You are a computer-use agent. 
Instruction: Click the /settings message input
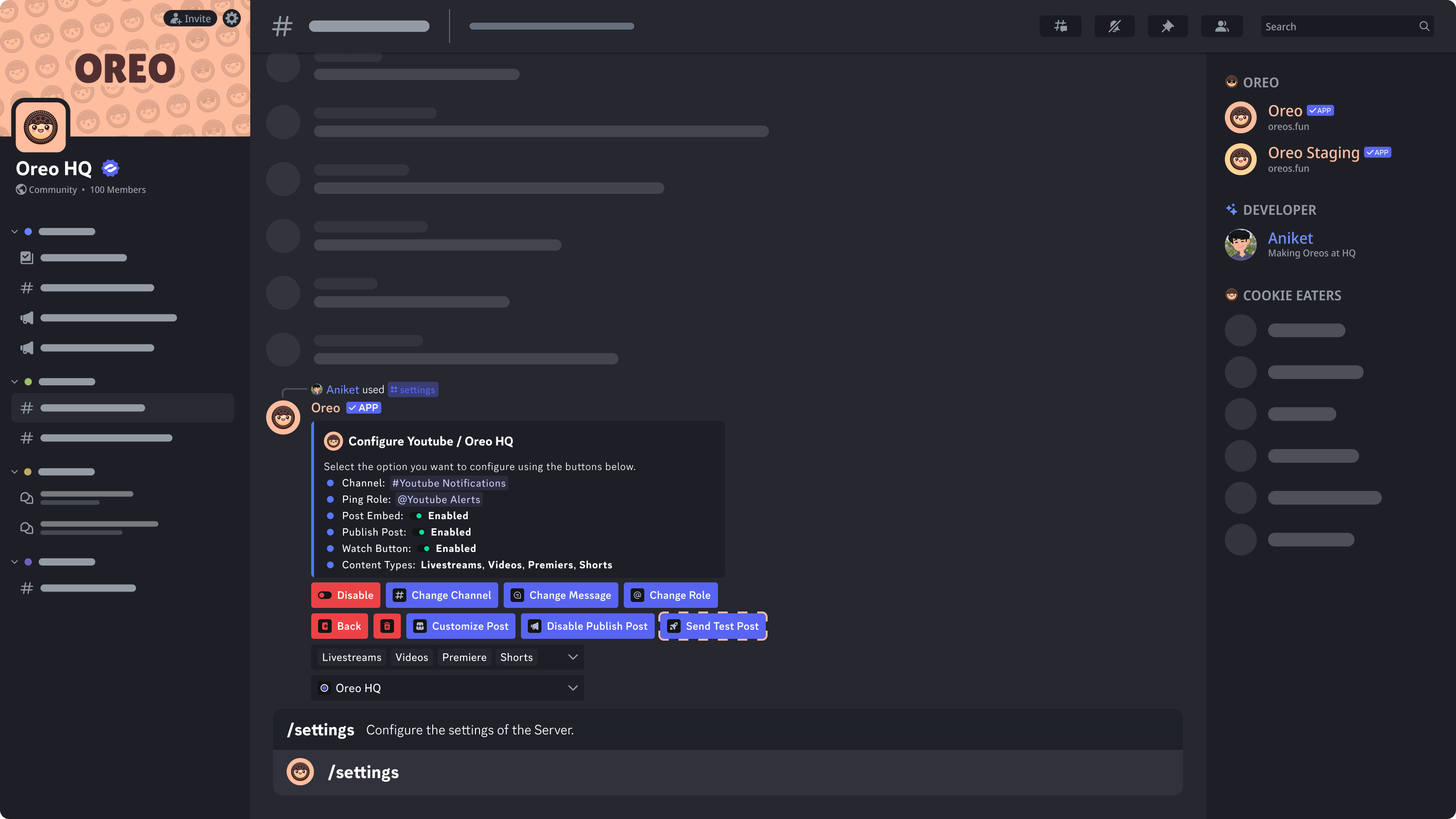point(728,772)
